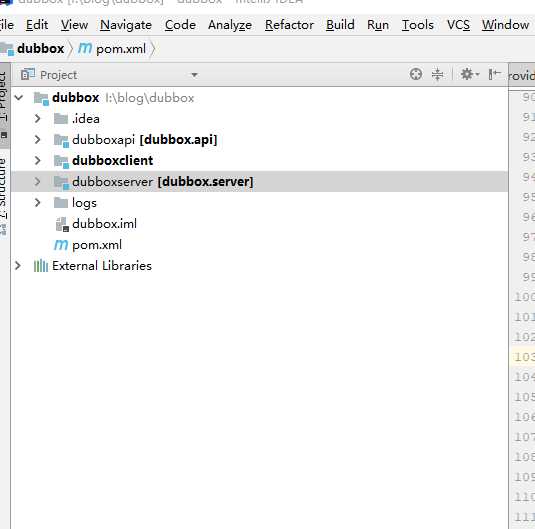The image size is (535, 529).
Task: Select the .idea folder row
Action: [259, 119]
